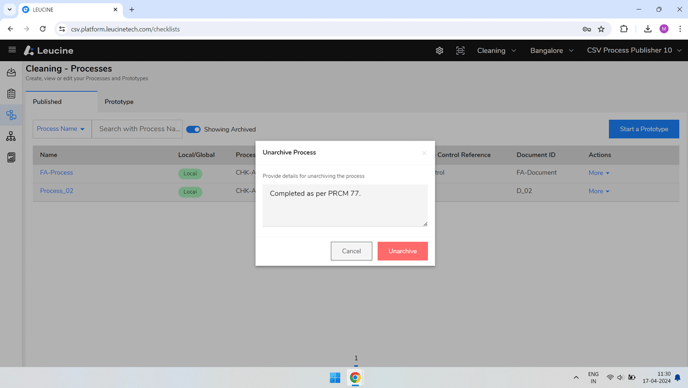Viewport: 688px width, 388px height.
Task: Open a new browser tab
Action: click(132, 9)
